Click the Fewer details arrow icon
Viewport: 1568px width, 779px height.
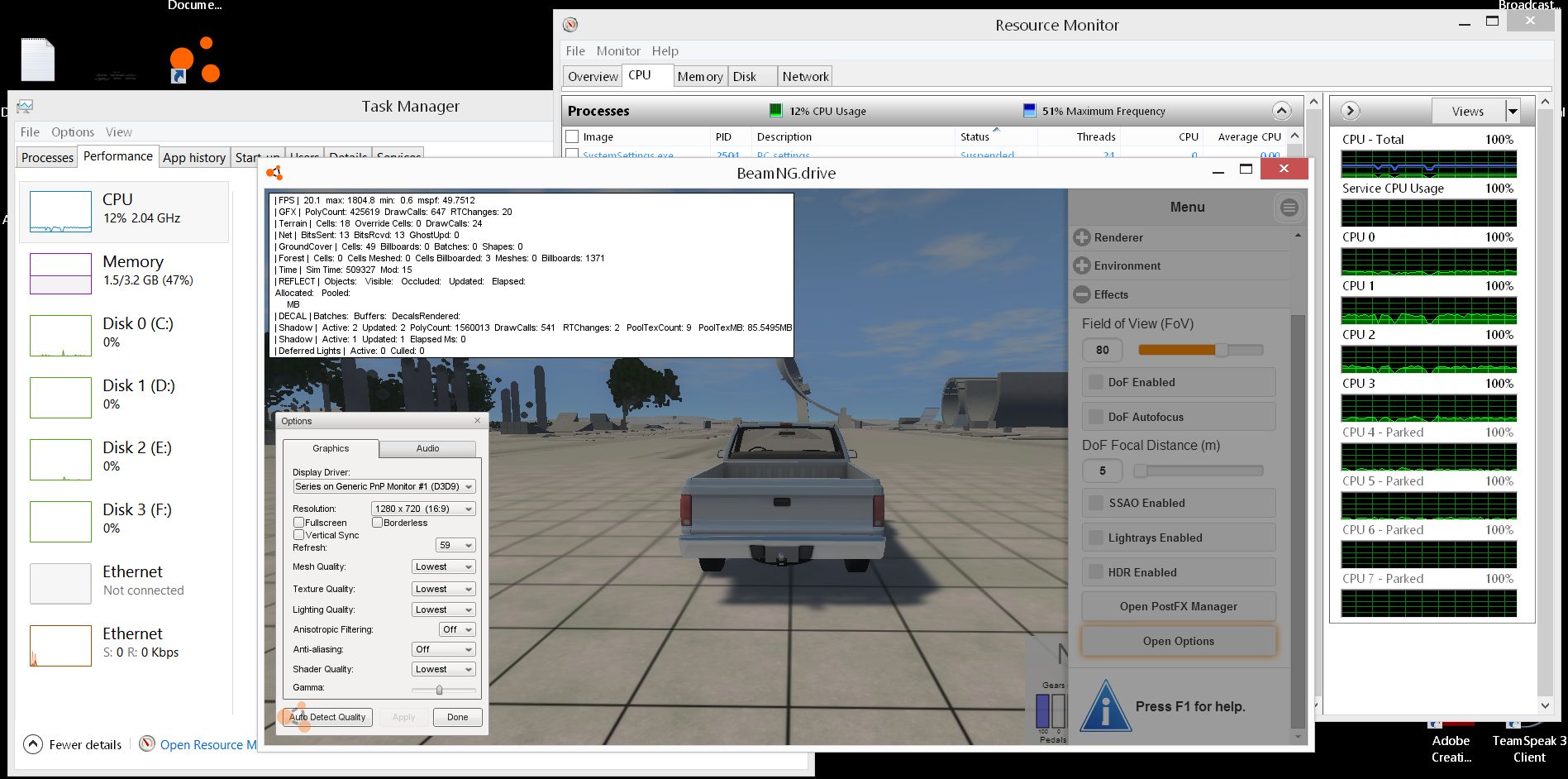point(32,744)
